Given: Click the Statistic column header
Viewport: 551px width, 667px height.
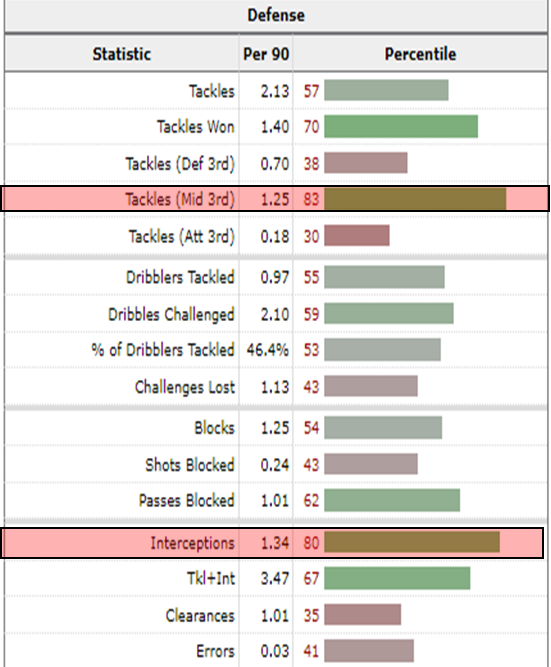Looking at the screenshot, I should point(122,54).
